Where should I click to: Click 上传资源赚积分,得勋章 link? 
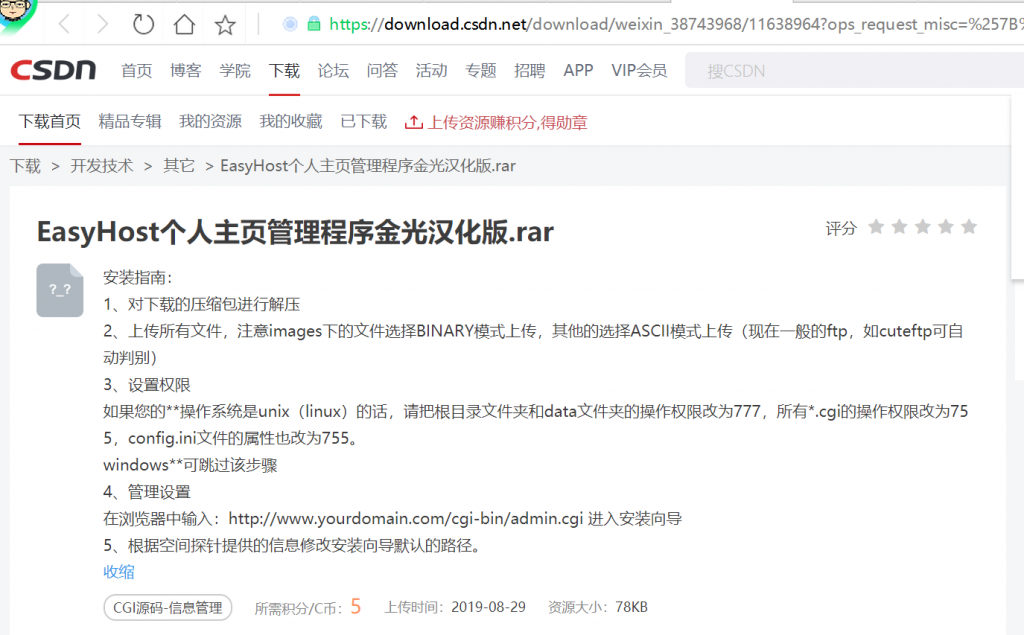(x=507, y=122)
